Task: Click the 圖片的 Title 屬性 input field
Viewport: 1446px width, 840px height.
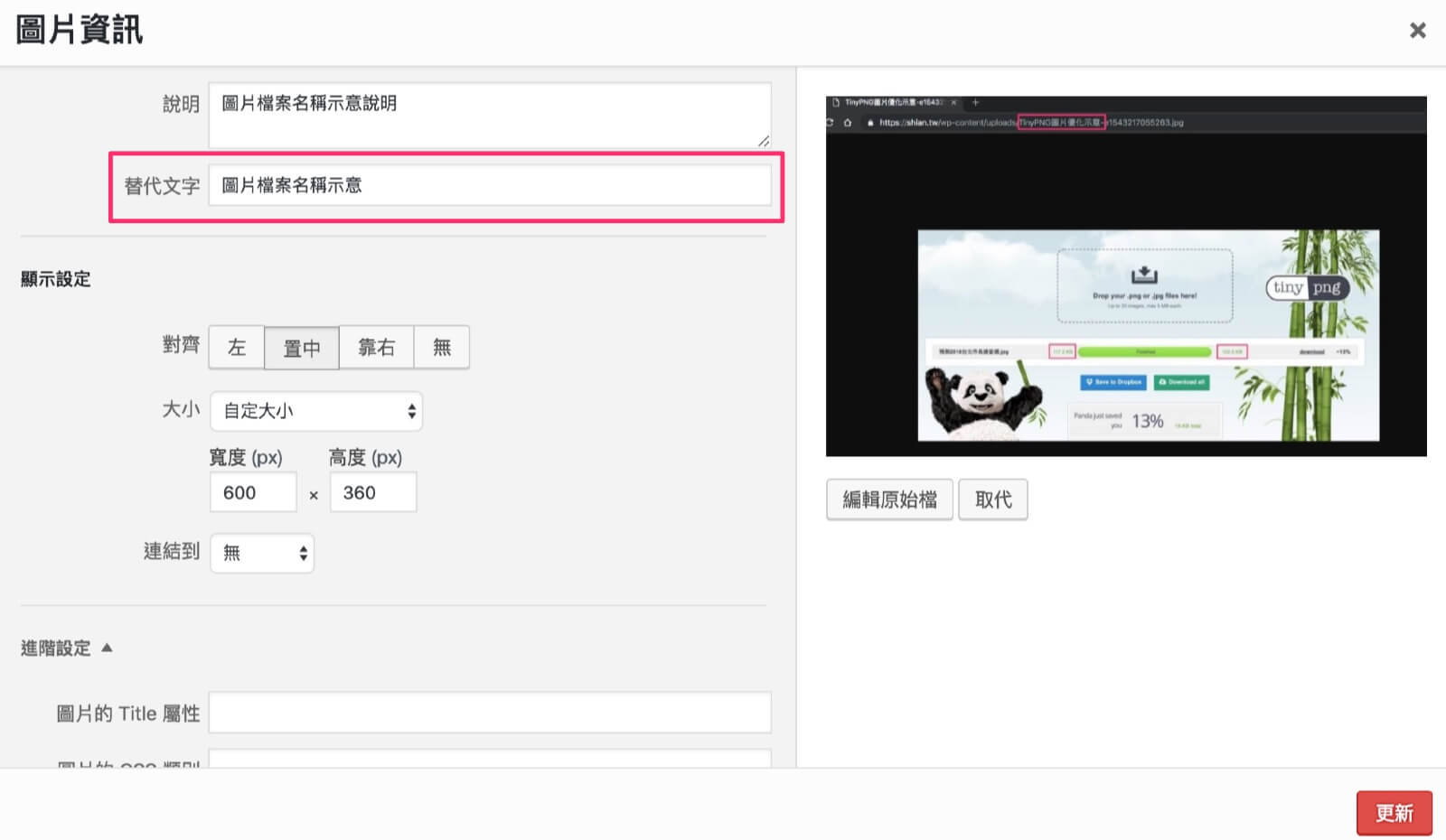Action: [x=488, y=713]
